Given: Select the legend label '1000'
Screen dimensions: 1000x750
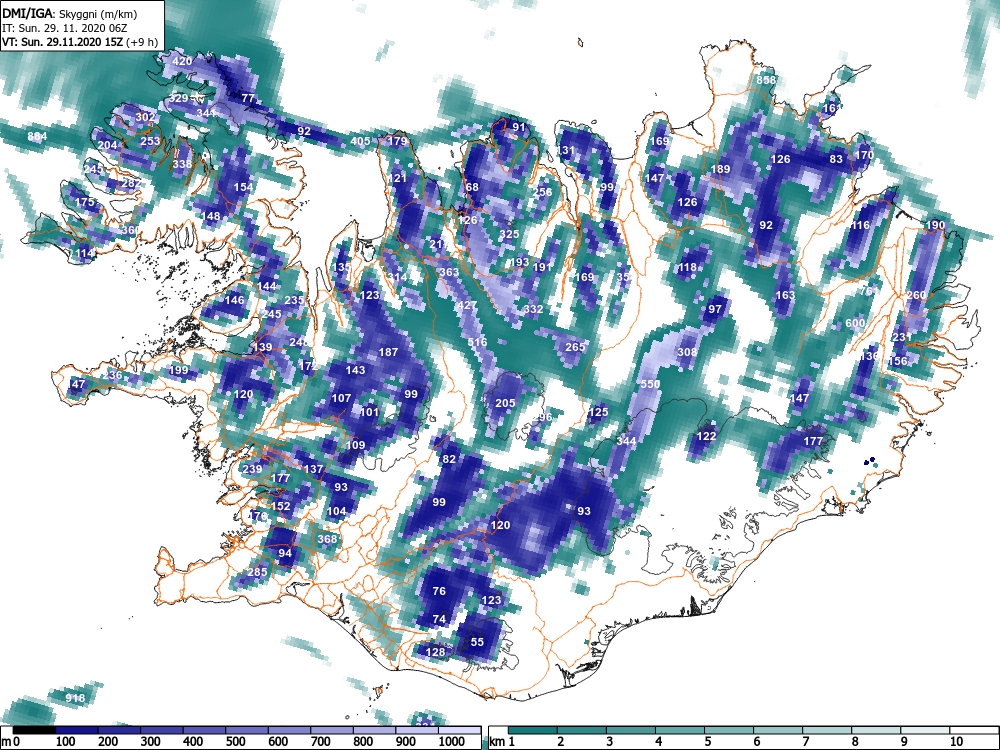Looking at the screenshot, I should pos(452,741).
